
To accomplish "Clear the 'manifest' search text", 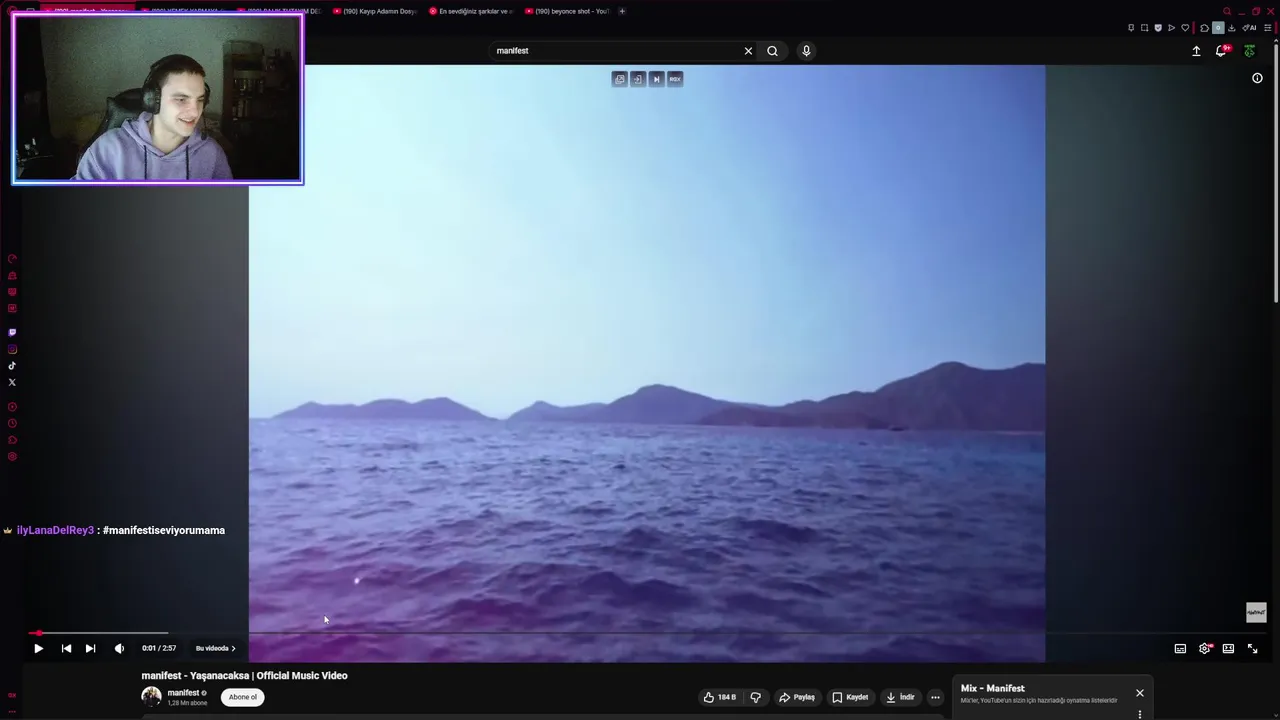I will coord(748,51).
